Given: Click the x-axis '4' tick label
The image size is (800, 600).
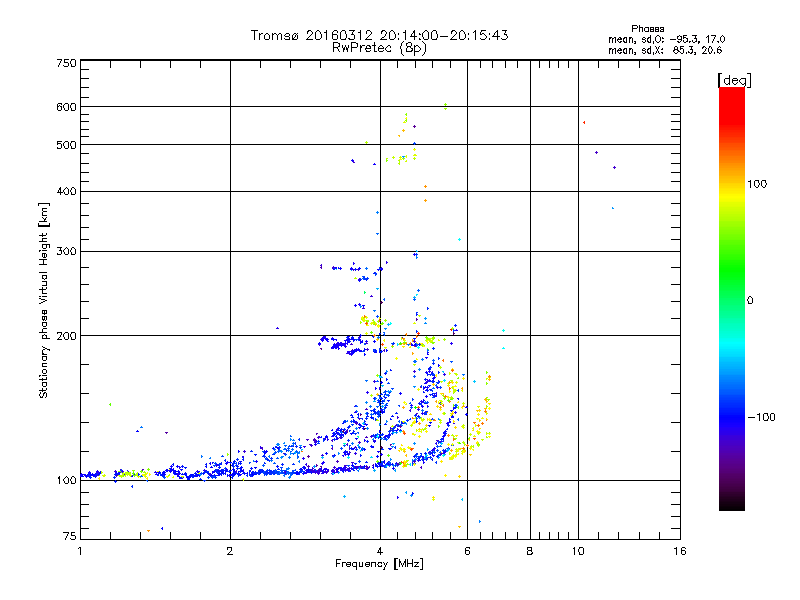Looking at the screenshot, I should click(x=380, y=551).
